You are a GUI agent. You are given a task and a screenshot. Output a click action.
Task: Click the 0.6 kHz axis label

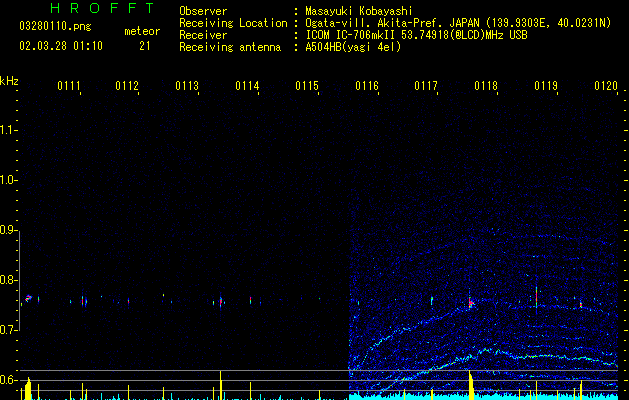[8, 380]
